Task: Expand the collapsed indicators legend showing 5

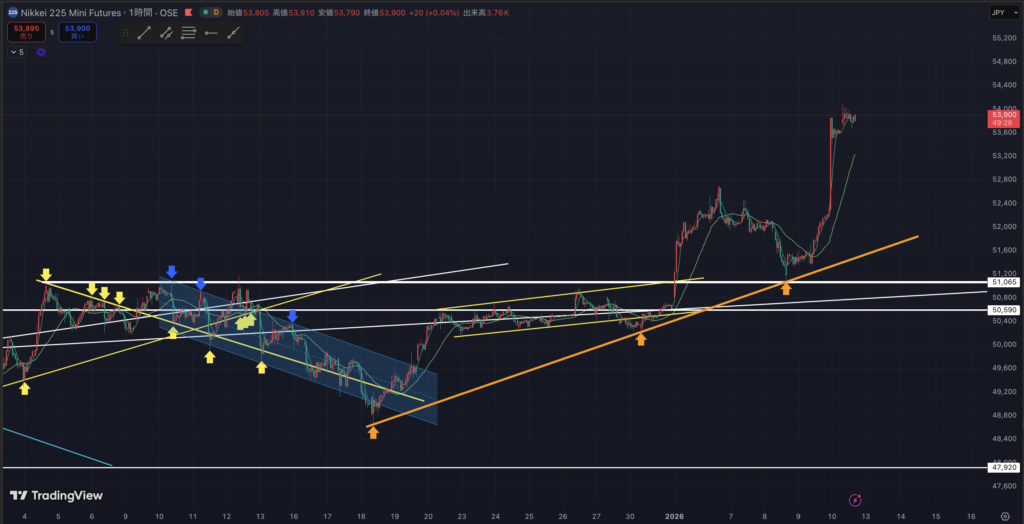Action: click(x=15, y=52)
